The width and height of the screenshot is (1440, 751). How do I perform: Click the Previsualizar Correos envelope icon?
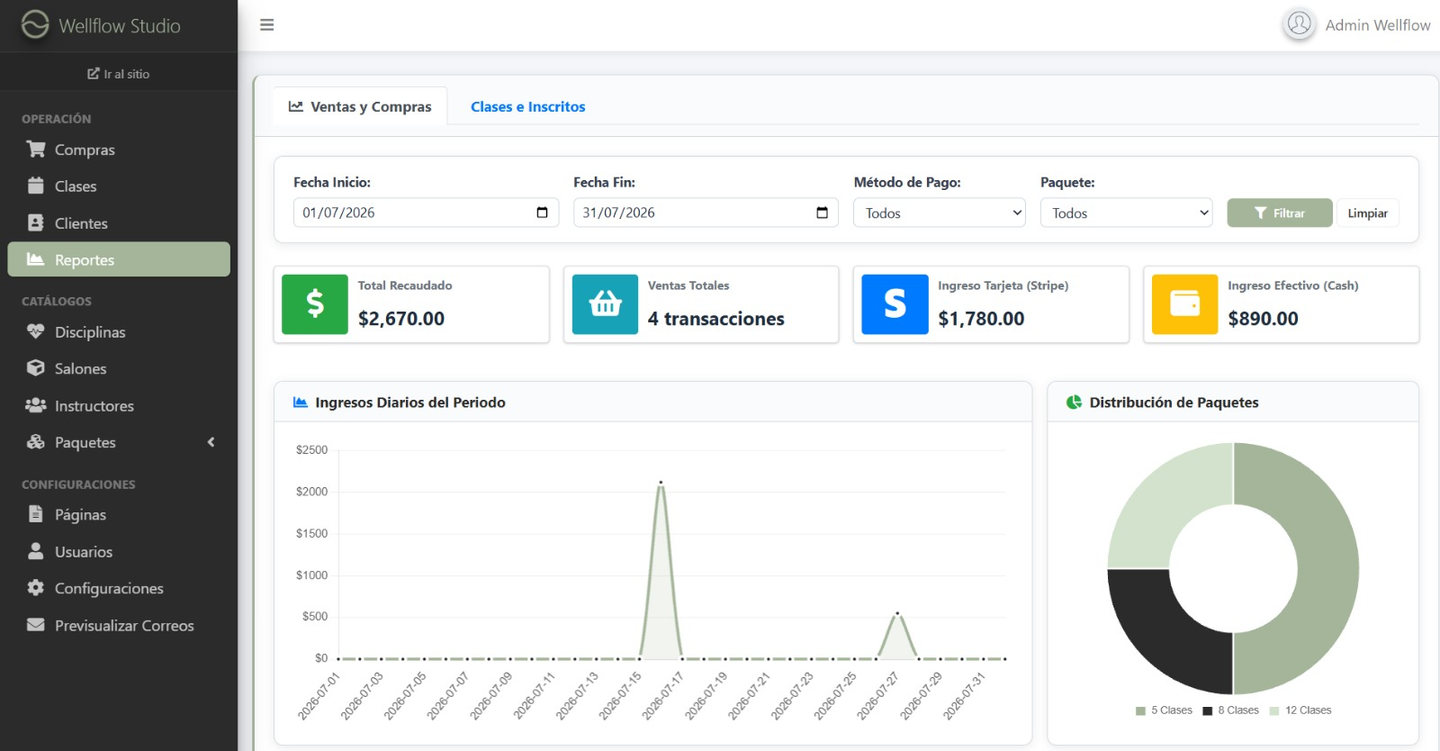tap(36, 625)
